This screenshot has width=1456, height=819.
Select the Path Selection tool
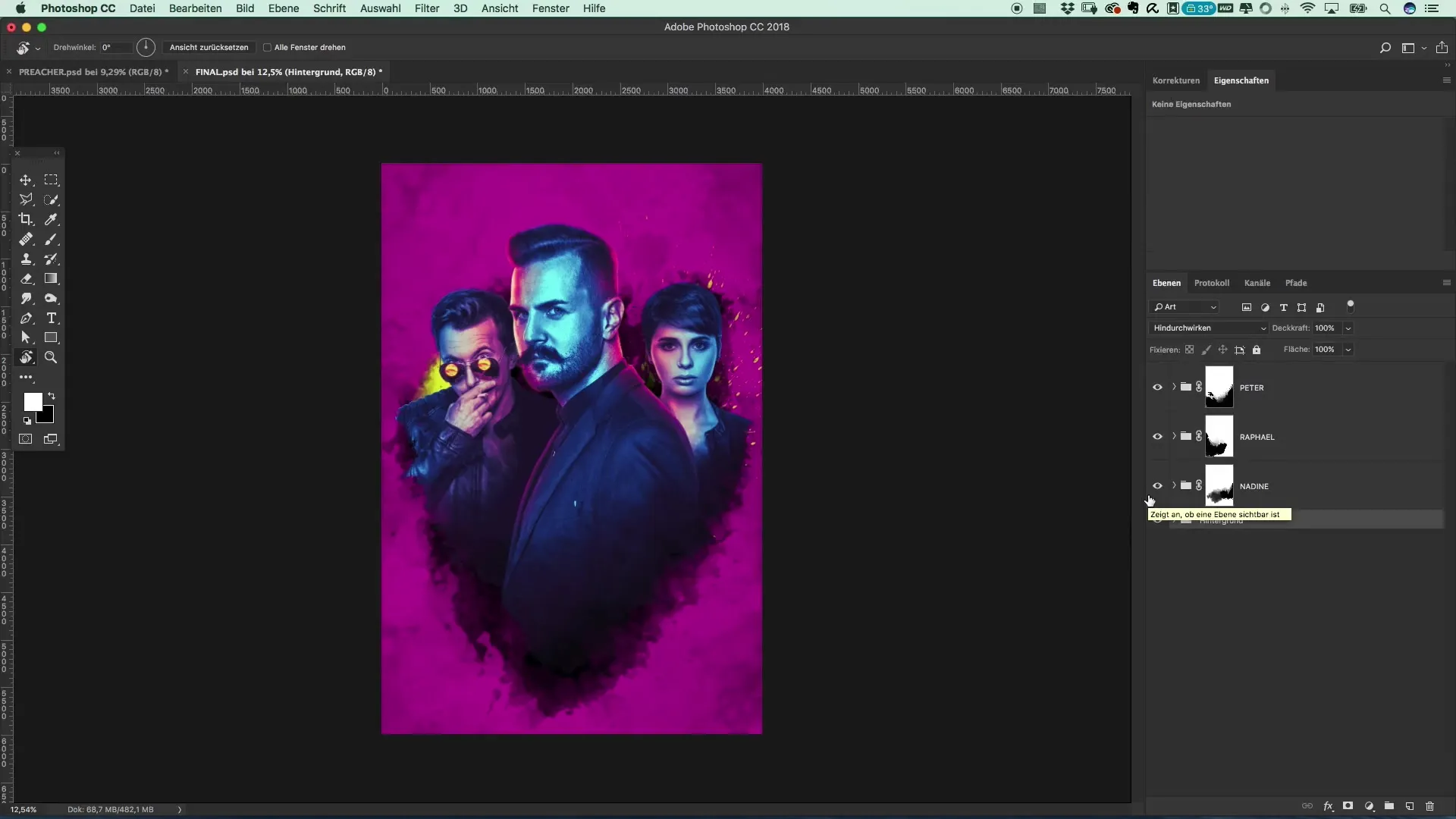point(26,337)
